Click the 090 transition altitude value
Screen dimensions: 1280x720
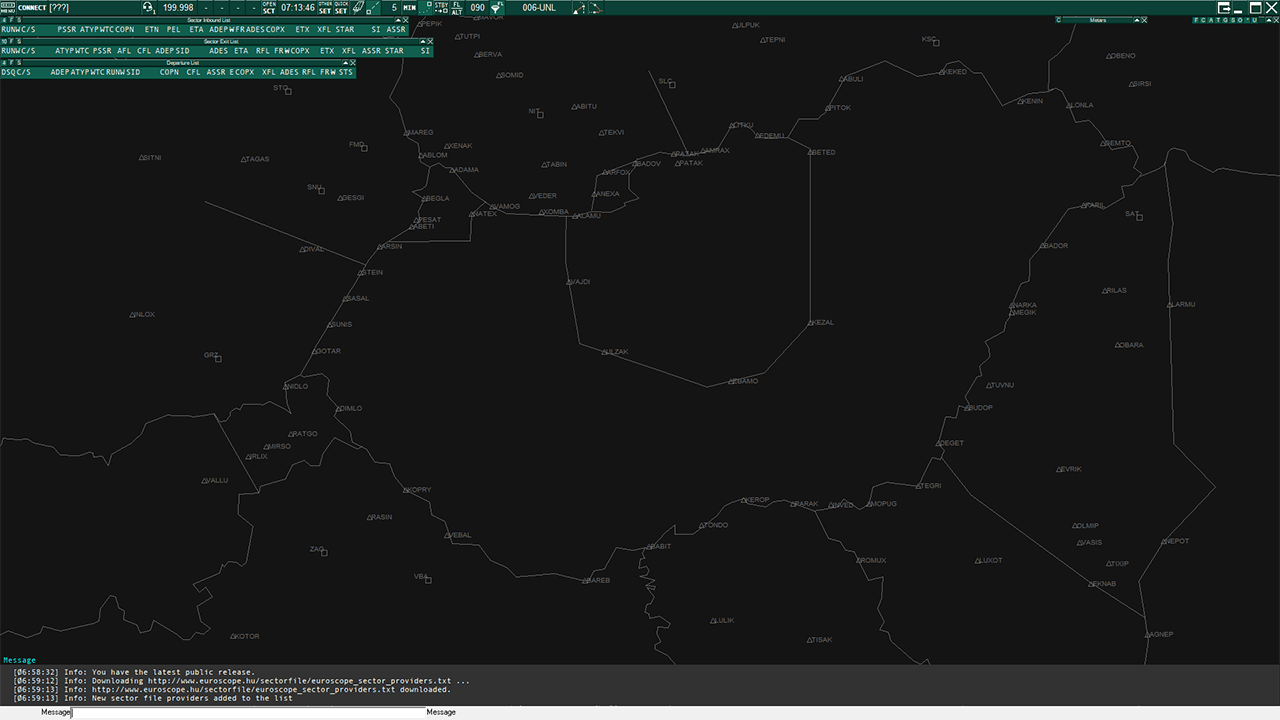[x=478, y=8]
